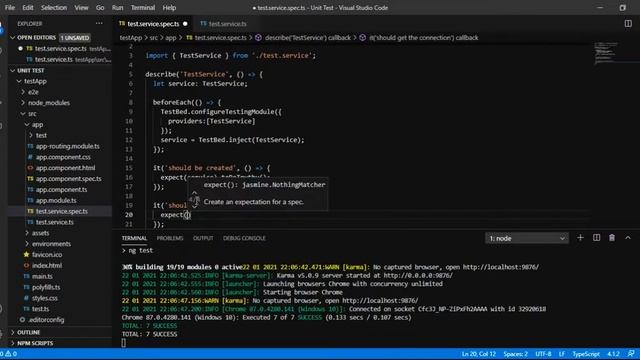Change indentation via Spaces: 2
Screen dimensions: 640x360
(516, 354)
